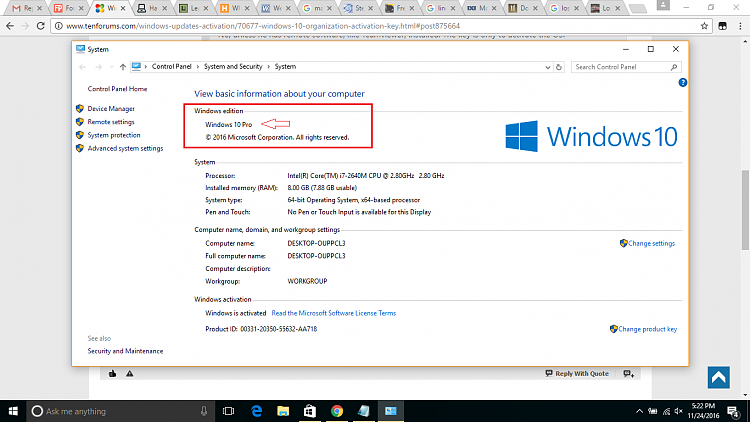Viewport: 750px width, 422px height.
Task: Open the taskbar clock showing 5:22 PM
Action: pos(703,411)
